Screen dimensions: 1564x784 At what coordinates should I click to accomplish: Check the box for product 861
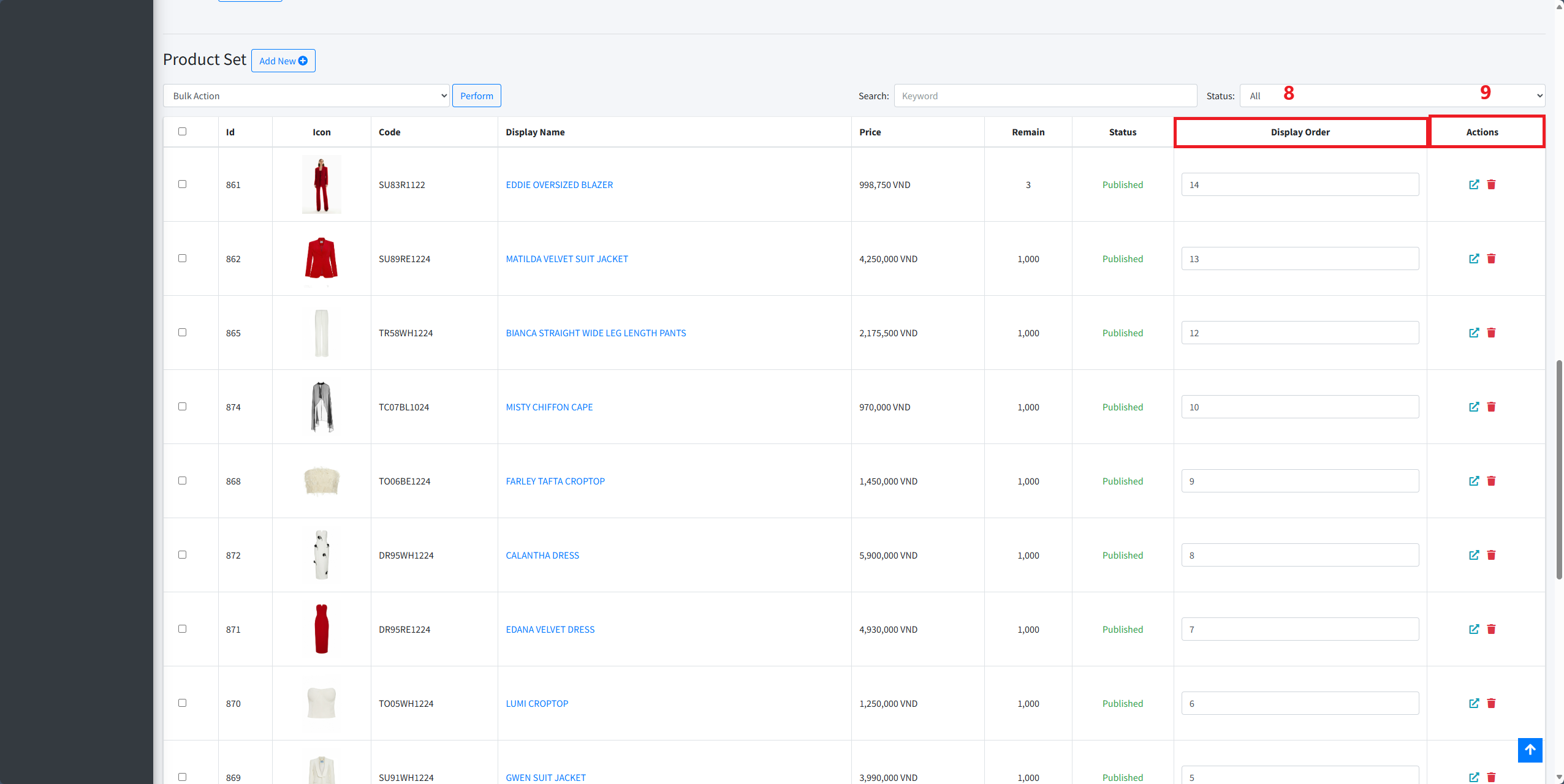[182, 184]
